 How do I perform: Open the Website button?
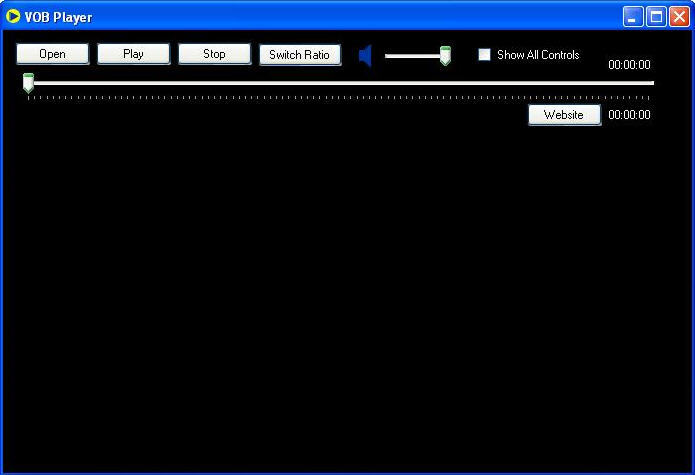tap(564, 115)
